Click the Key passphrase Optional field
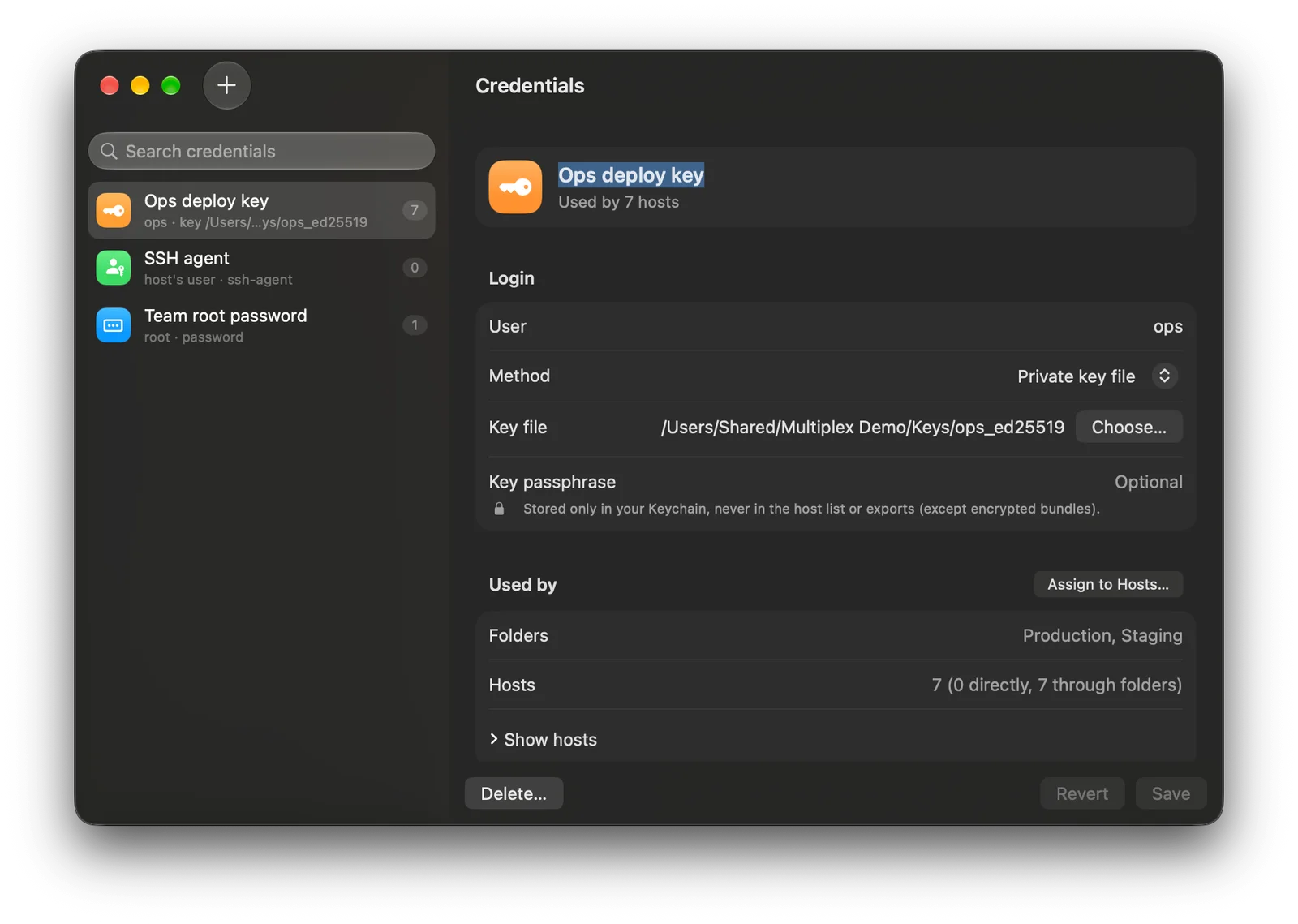 pyautogui.click(x=1148, y=482)
